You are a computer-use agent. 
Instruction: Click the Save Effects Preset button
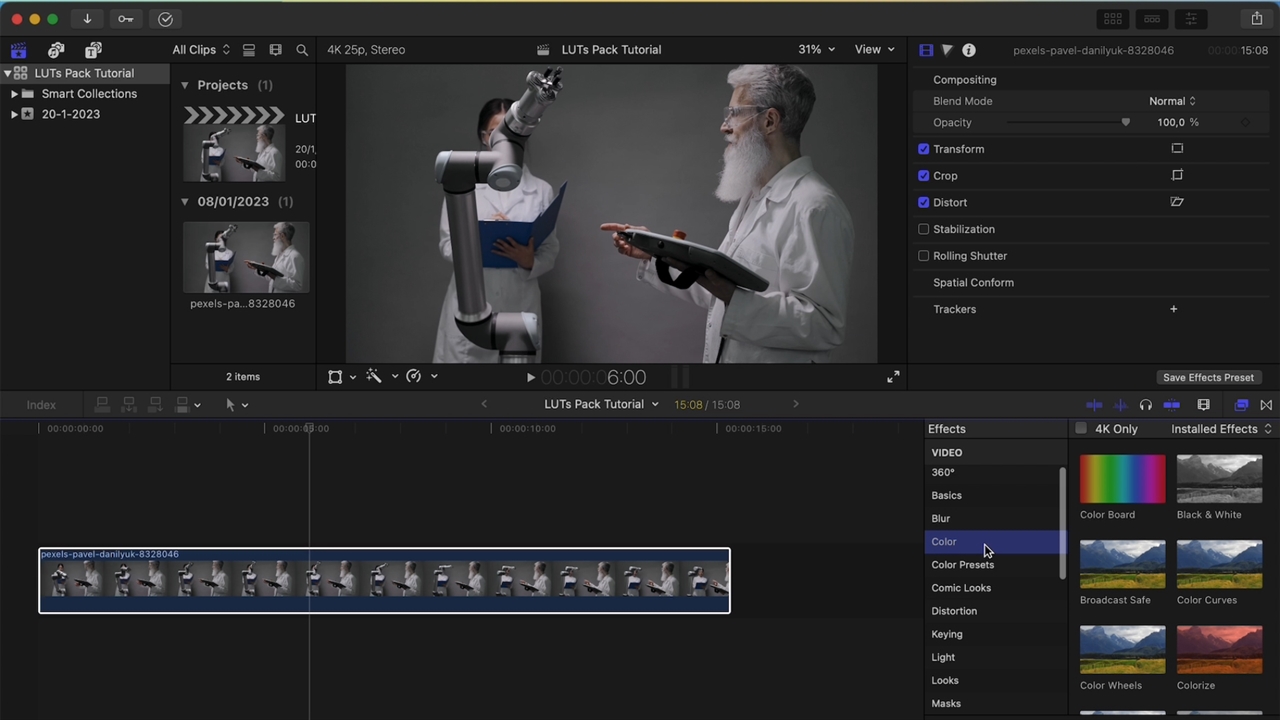click(x=1208, y=378)
